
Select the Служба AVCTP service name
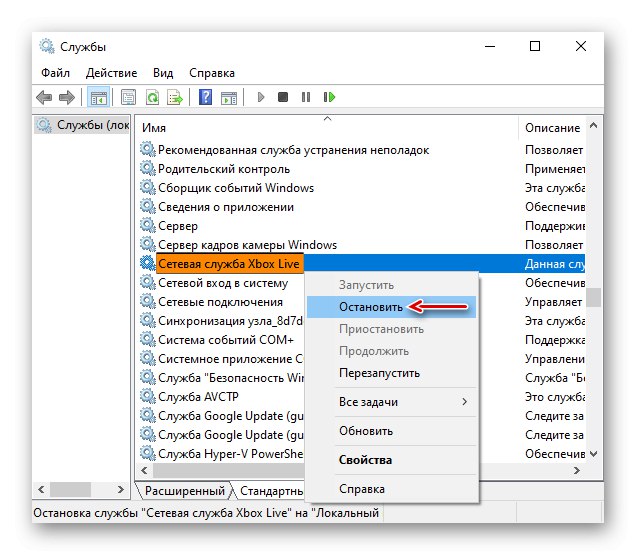pos(198,396)
